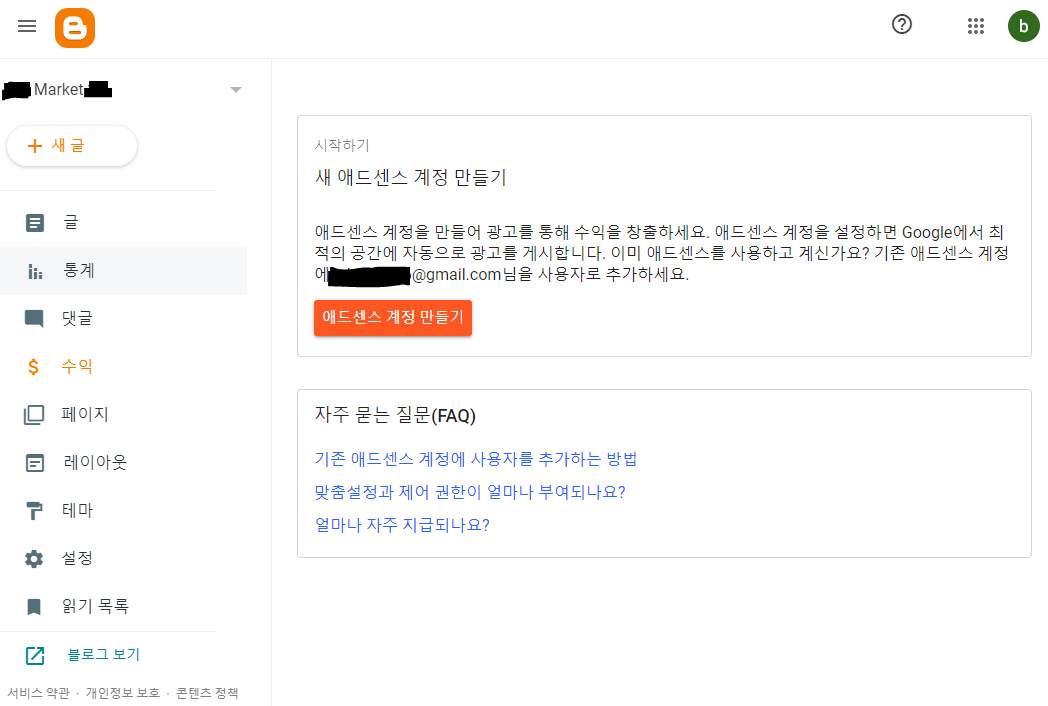Image resolution: width=1048 pixels, height=706 pixels.
Task: Open the 콘텐츠 정책 content policy link
Action: coord(207,693)
